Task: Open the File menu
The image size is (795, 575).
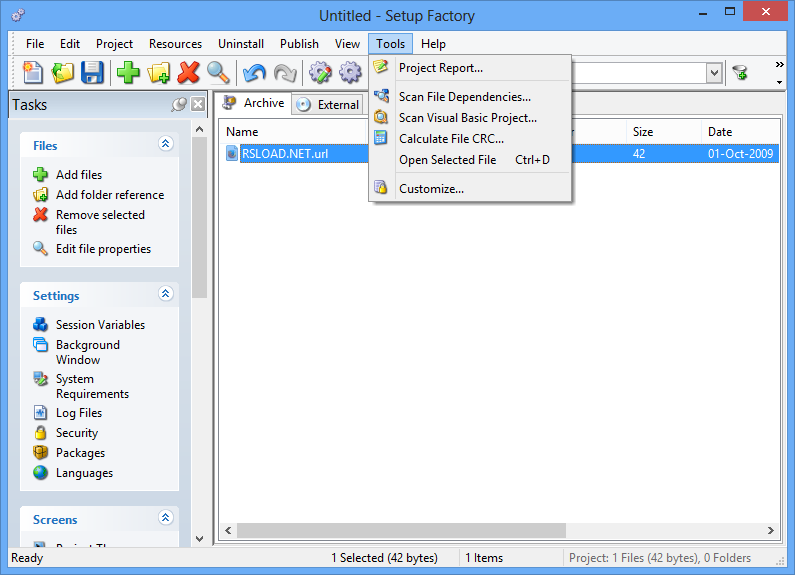Action: pos(35,44)
